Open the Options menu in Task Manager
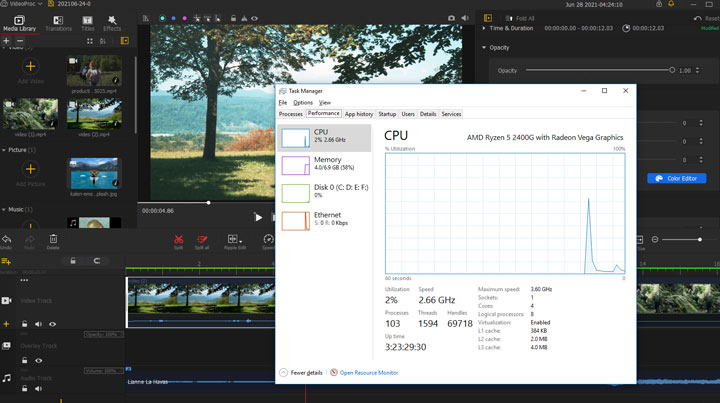 [303, 102]
